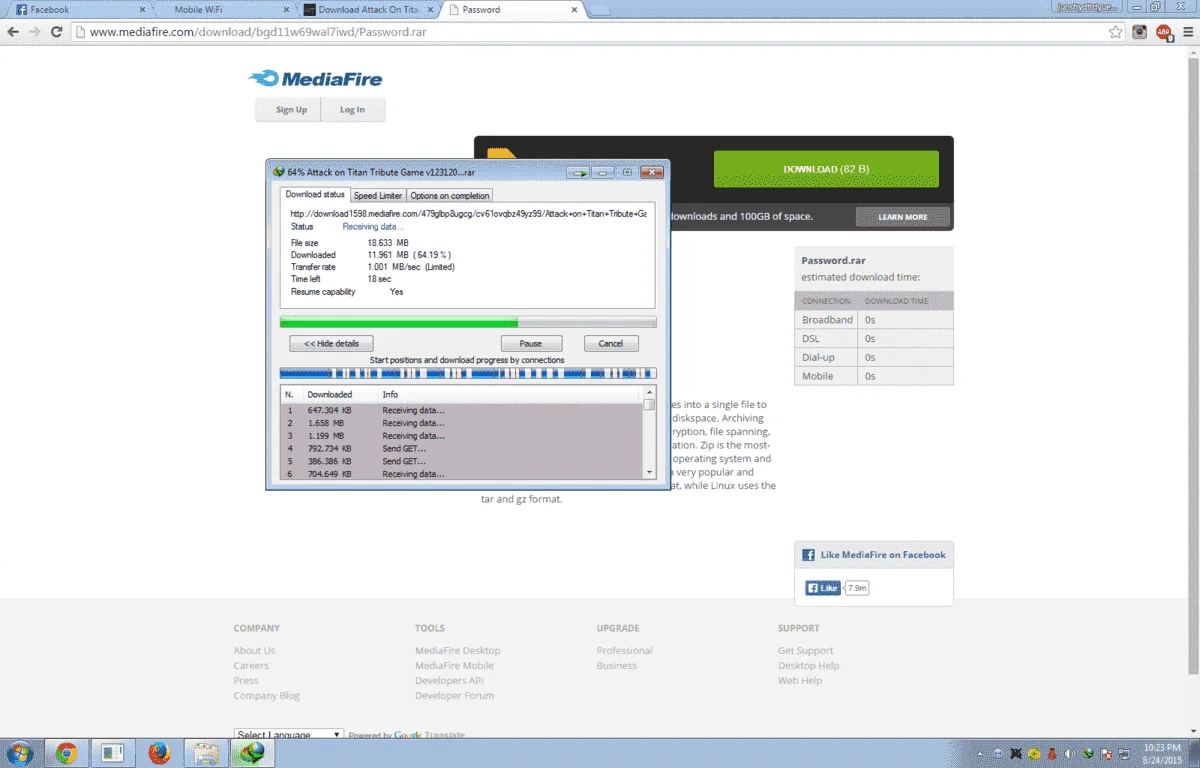This screenshot has height=768, width=1200.
Task: Click the MediaFire logo
Action: pos(315,79)
